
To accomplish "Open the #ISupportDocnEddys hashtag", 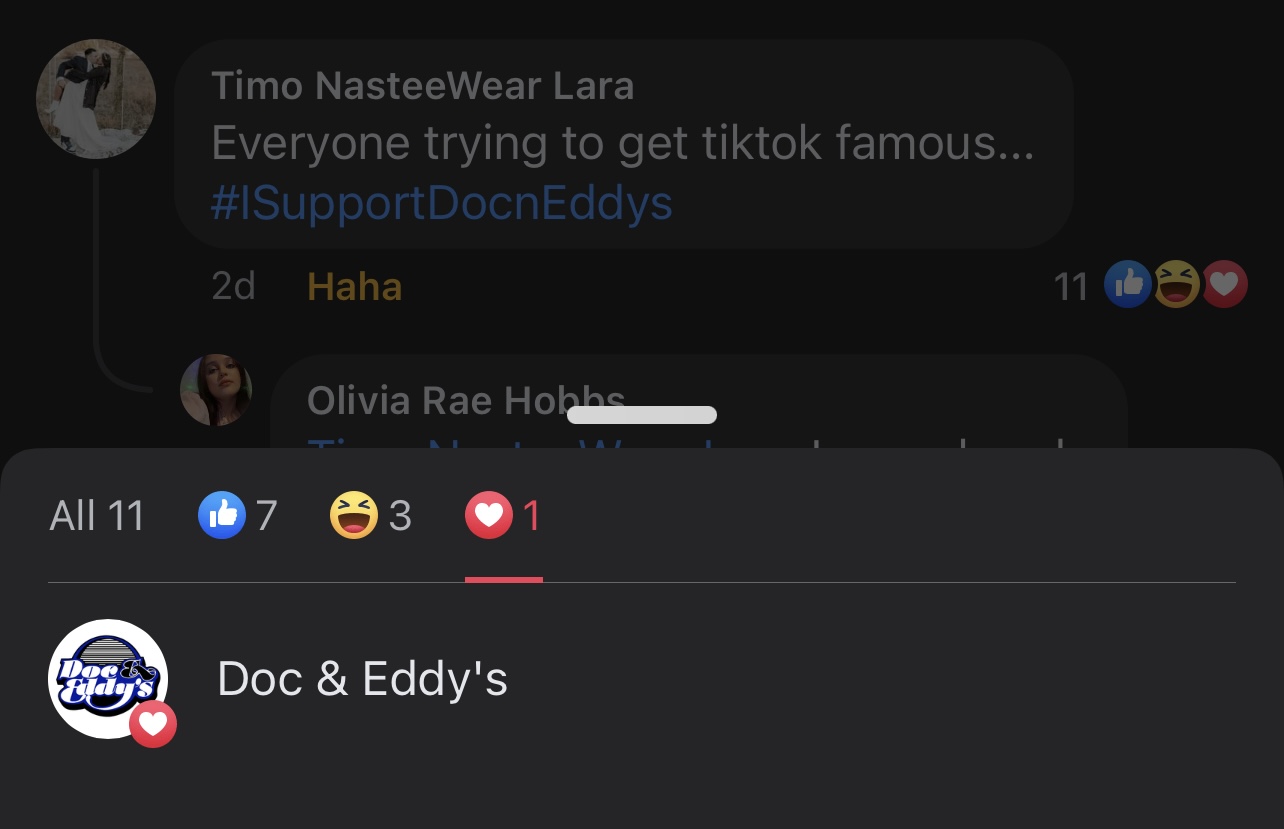I will (441, 204).
